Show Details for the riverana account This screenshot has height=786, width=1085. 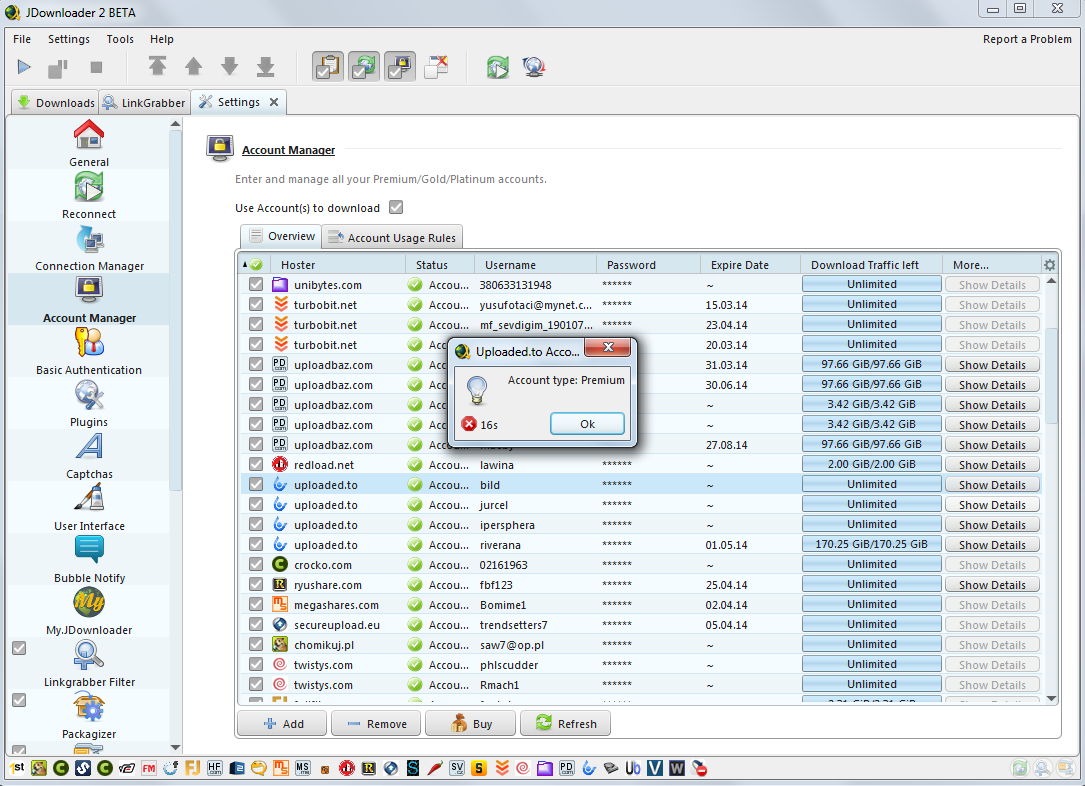pyautogui.click(x=992, y=545)
